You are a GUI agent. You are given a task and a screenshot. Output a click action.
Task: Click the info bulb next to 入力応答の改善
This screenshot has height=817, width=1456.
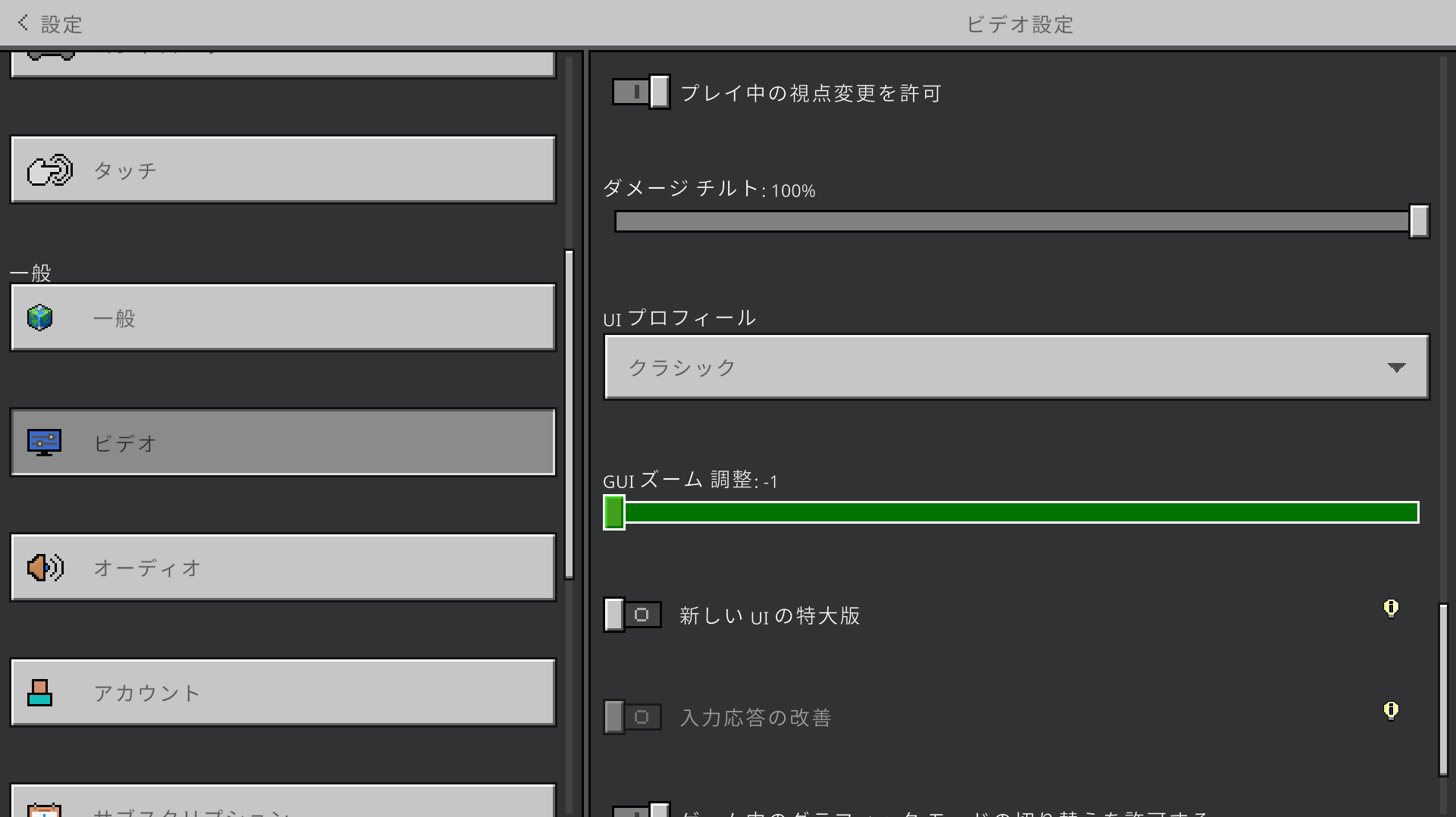pos(1391,711)
